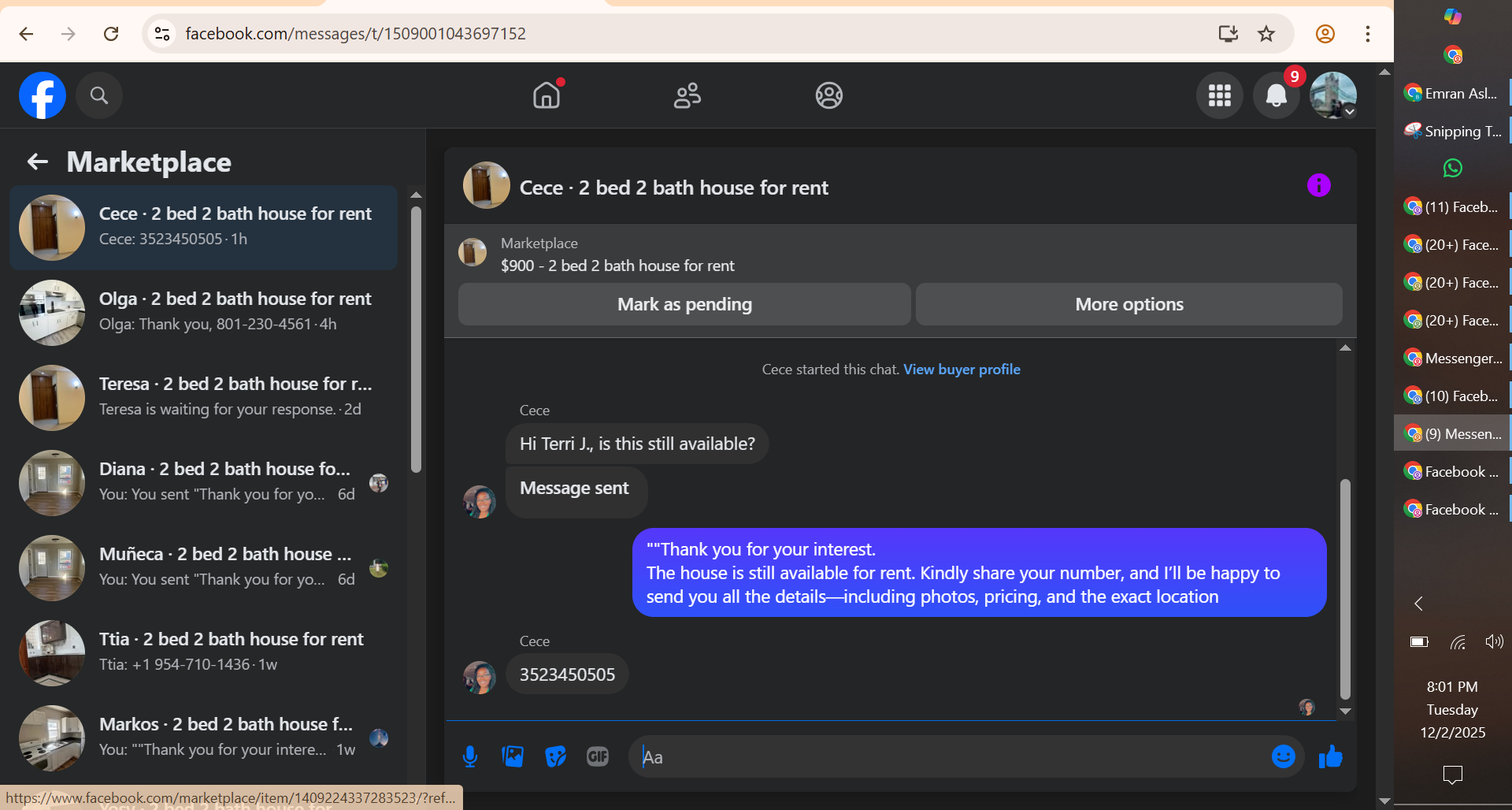The height and width of the screenshot is (810, 1512).
Task: Switch to (11) Facebook taskbar window
Action: tap(1451, 206)
